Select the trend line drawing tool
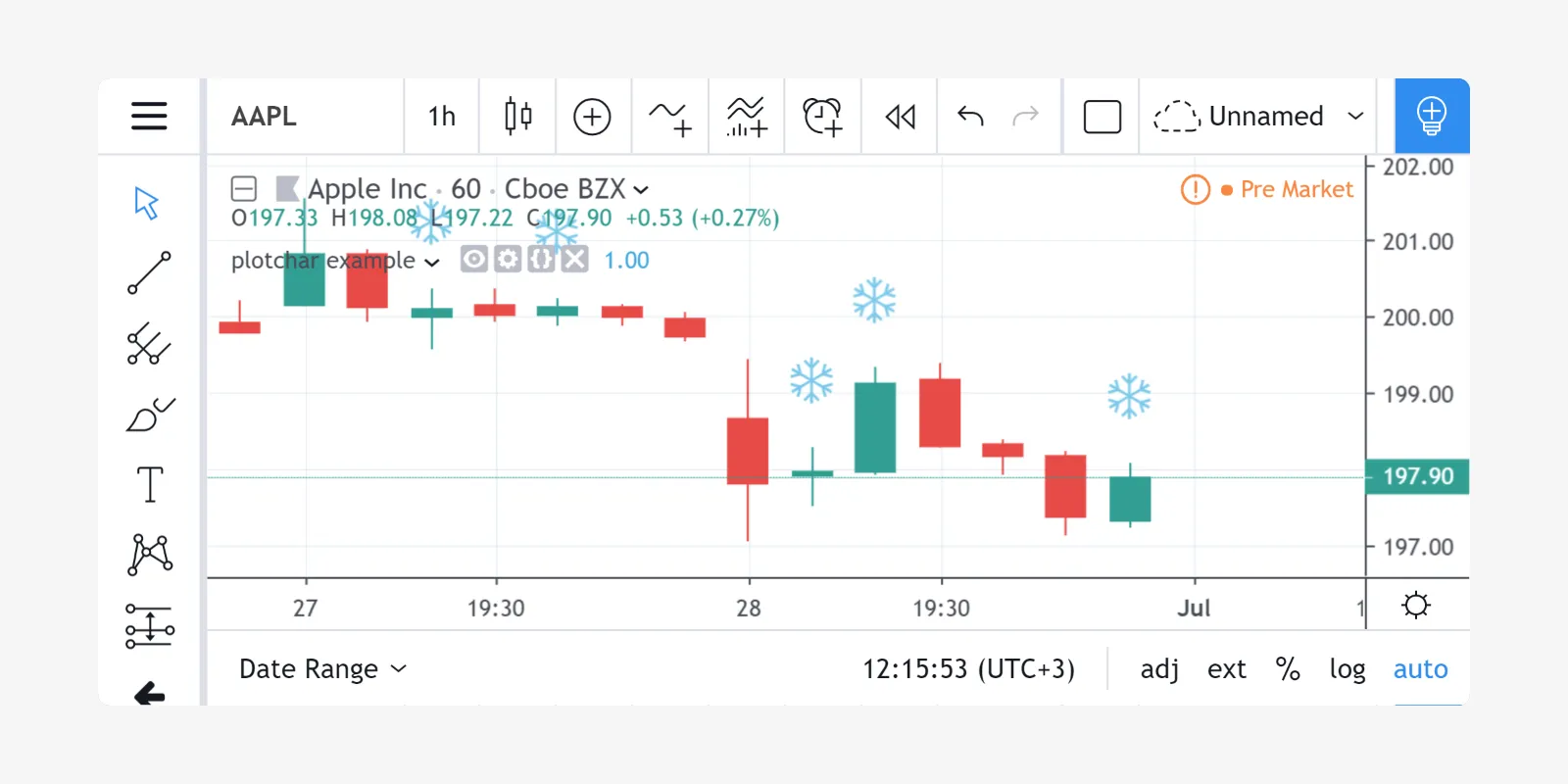Viewport: 1568px width, 784px height. pyautogui.click(x=149, y=273)
